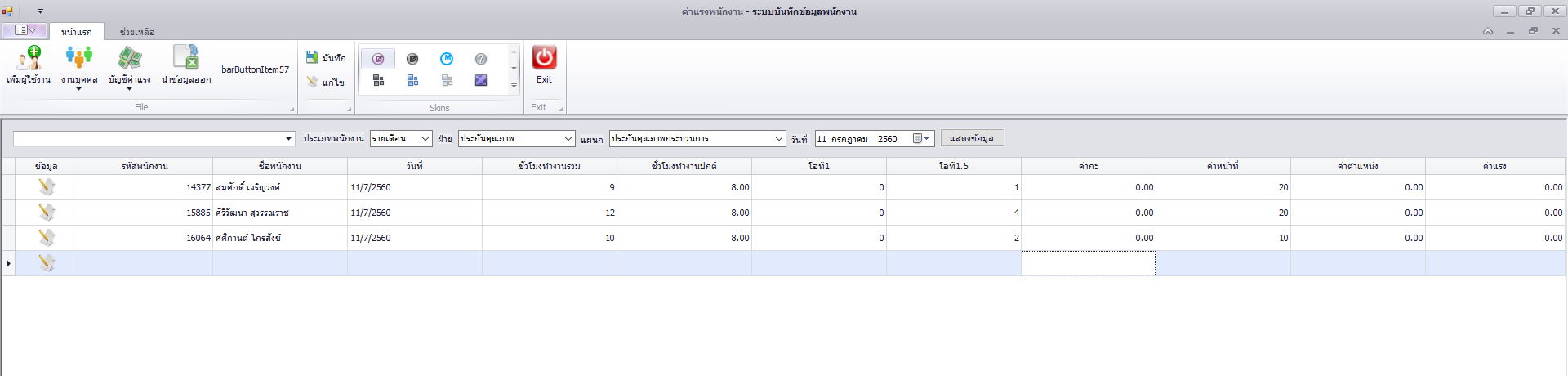This screenshot has width=1568, height=376.
Task: Click the focused empty ค่ากะ cell
Action: (x=1089, y=263)
